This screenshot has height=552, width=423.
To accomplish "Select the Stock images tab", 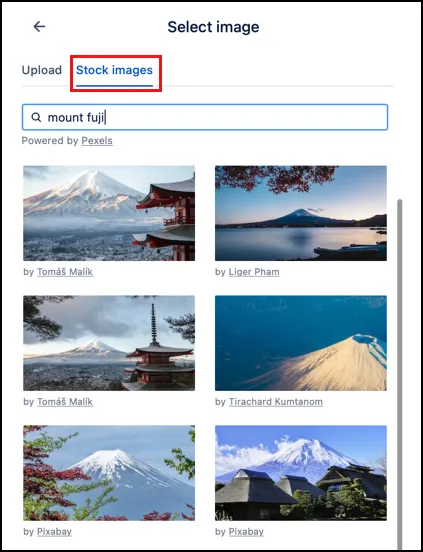I will click(114, 70).
